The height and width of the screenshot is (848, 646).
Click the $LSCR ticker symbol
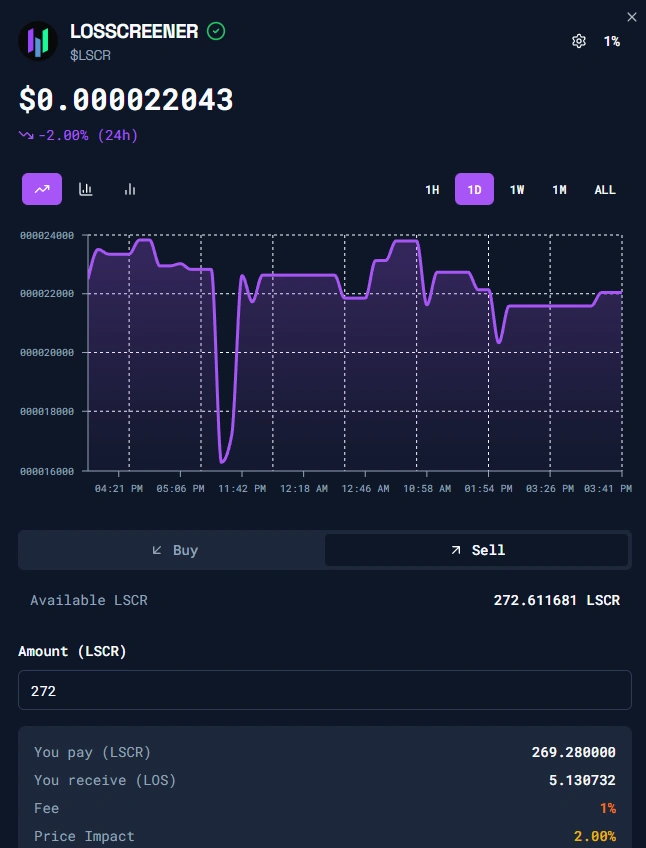pyautogui.click(x=90, y=55)
